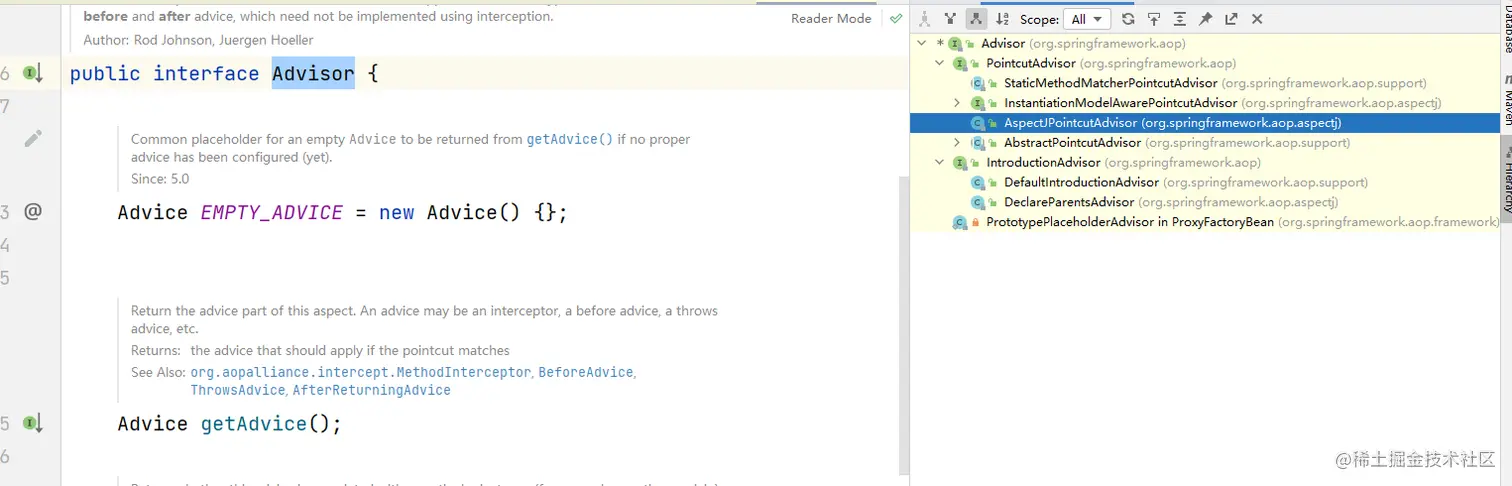The image size is (1512, 486).
Task: Click the highlighted Advisor identifier in code
Action: [x=313, y=73]
